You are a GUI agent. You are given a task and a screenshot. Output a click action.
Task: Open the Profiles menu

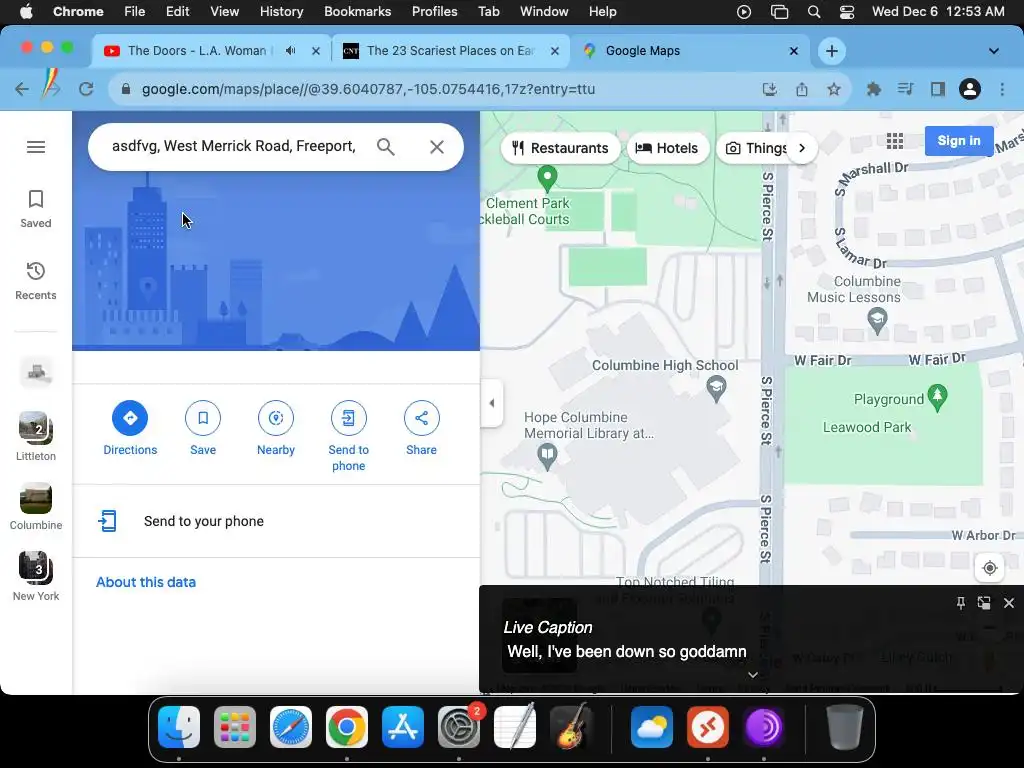(434, 12)
